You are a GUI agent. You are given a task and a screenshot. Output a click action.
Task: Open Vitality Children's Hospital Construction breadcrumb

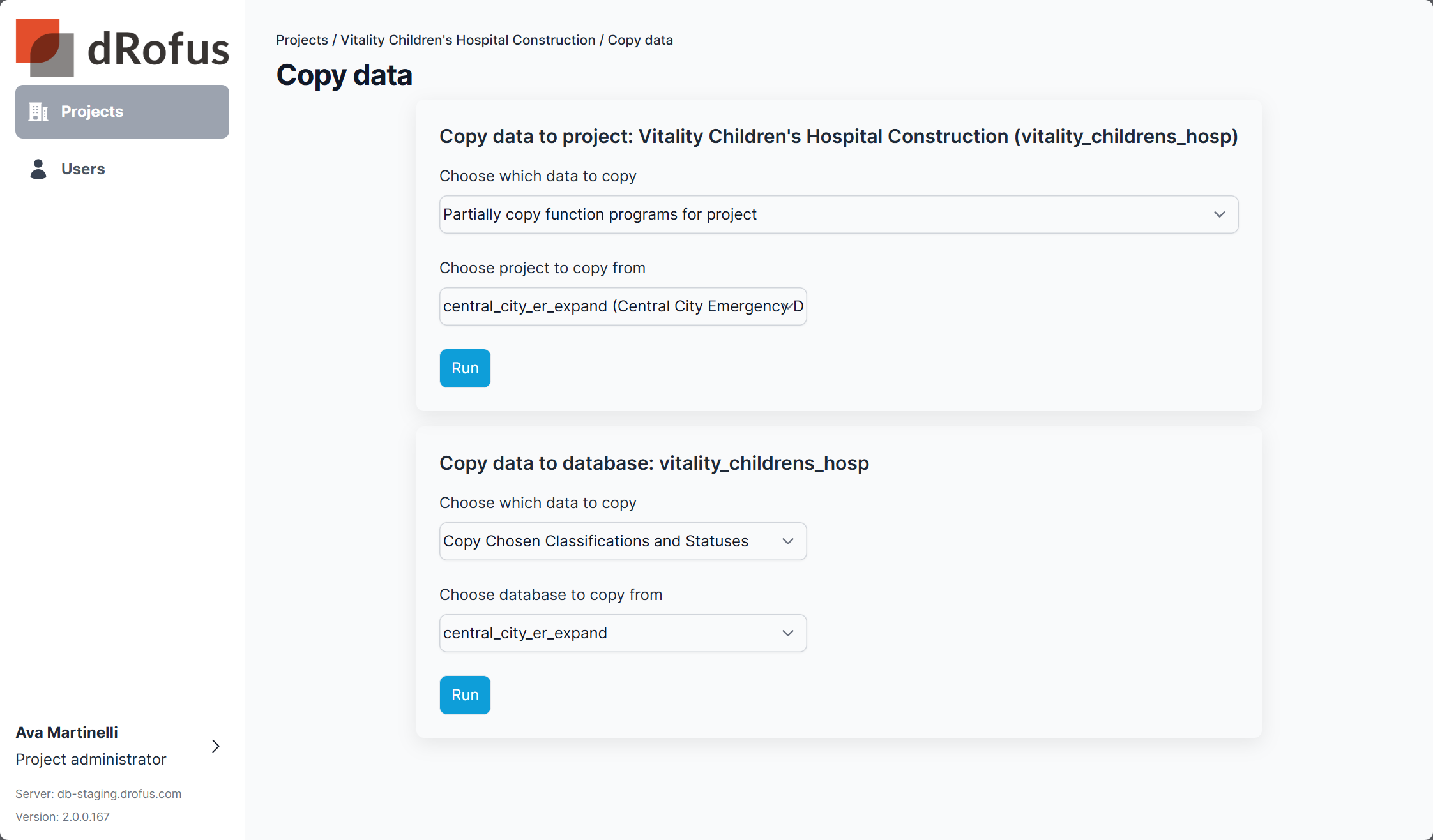(467, 40)
